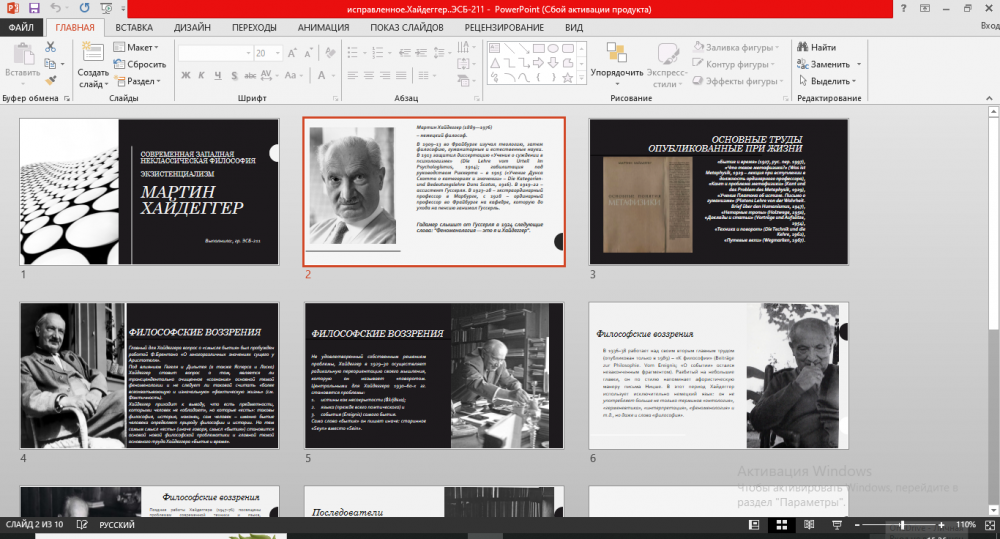Click the Сбросить (Reset) slide button
Image resolution: width=1000 pixels, height=539 pixels.
[138, 64]
